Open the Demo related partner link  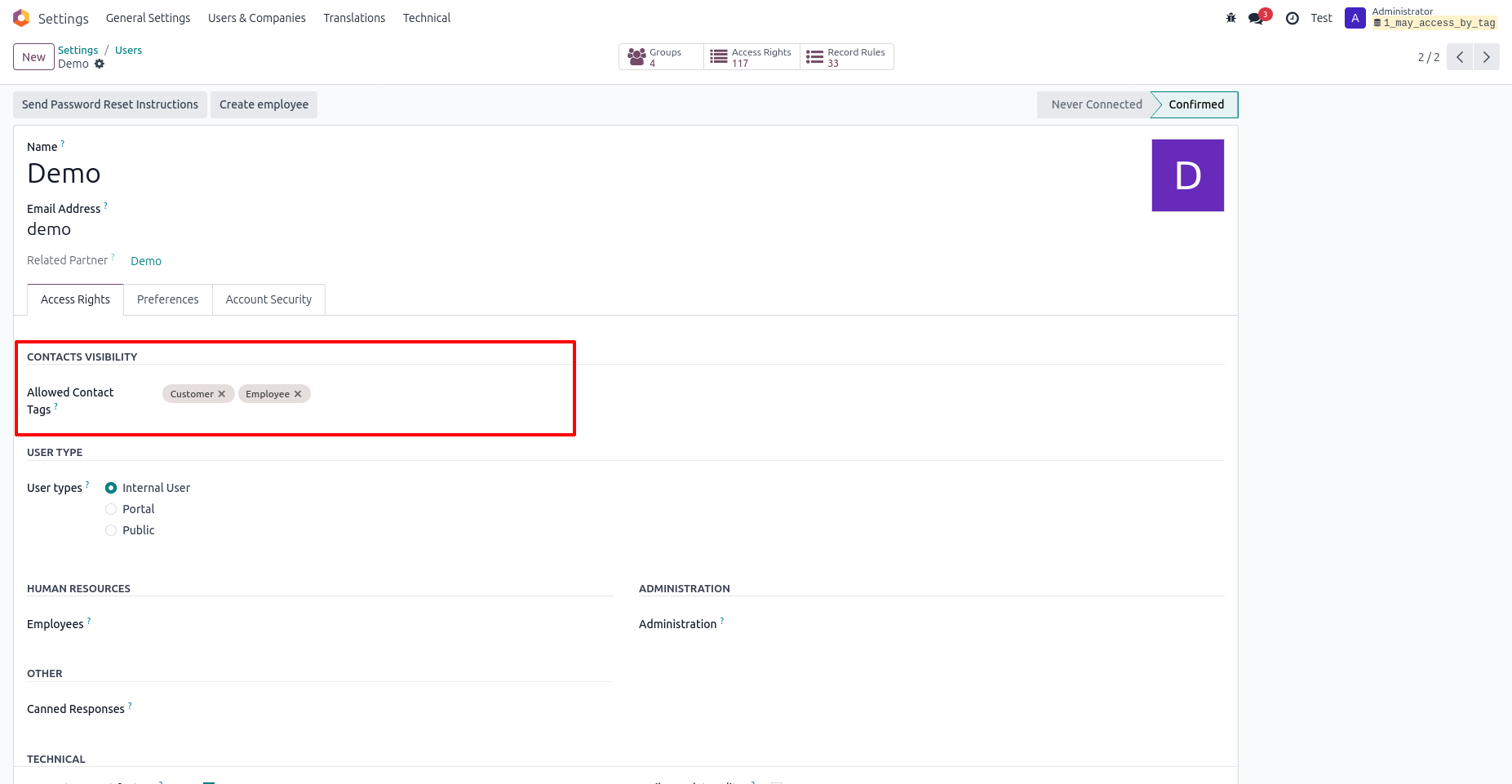(x=146, y=261)
